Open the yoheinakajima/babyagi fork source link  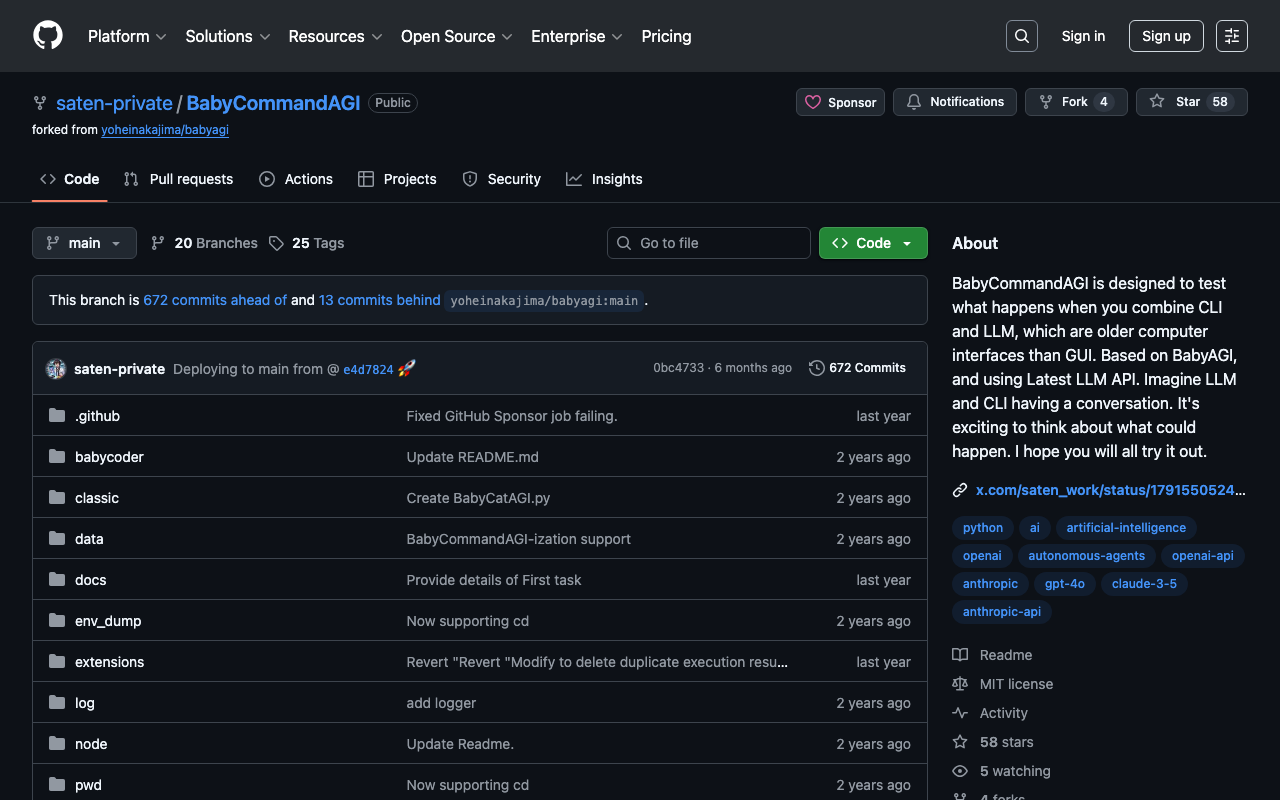coord(165,130)
